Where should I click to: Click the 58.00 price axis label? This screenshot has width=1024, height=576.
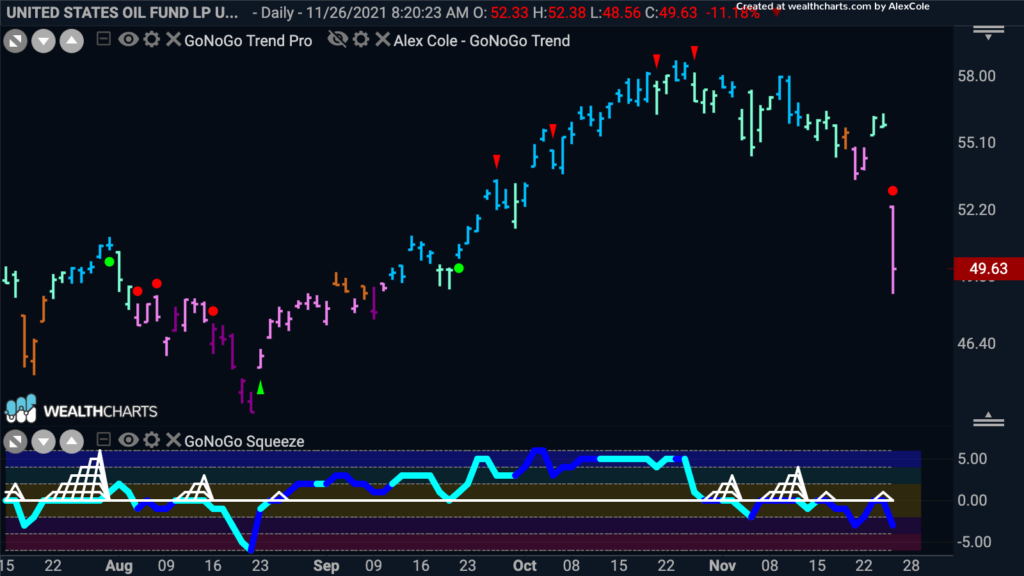pos(976,76)
